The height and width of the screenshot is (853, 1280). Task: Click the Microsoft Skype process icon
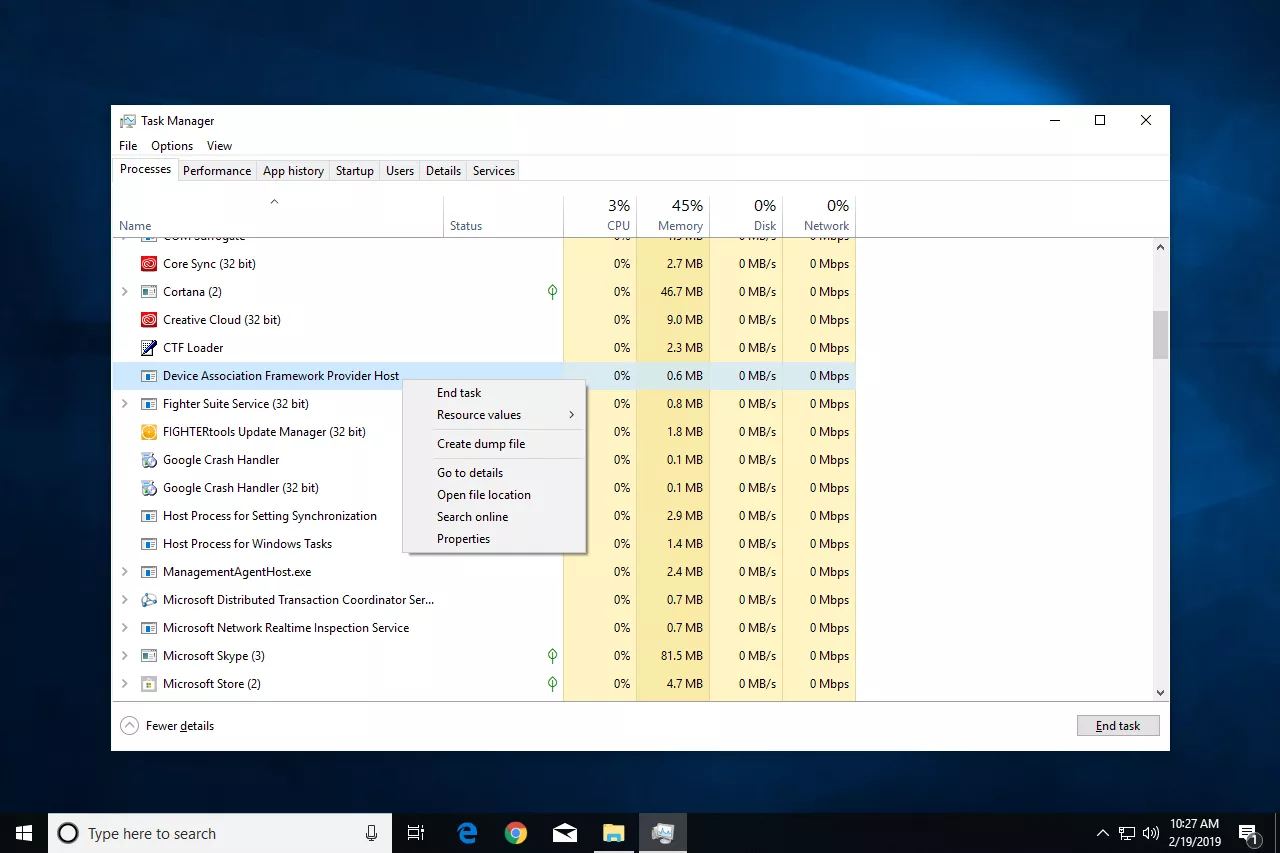(148, 656)
